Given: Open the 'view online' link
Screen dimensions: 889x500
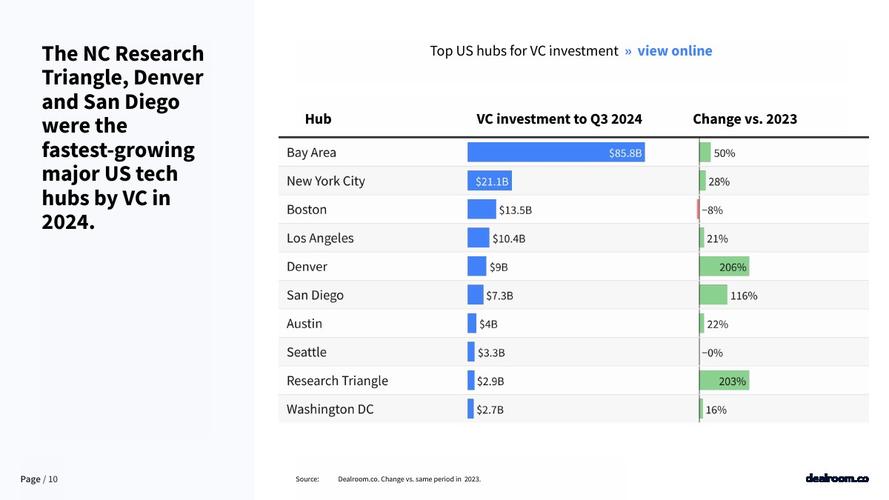Looking at the screenshot, I should pos(675,51).
